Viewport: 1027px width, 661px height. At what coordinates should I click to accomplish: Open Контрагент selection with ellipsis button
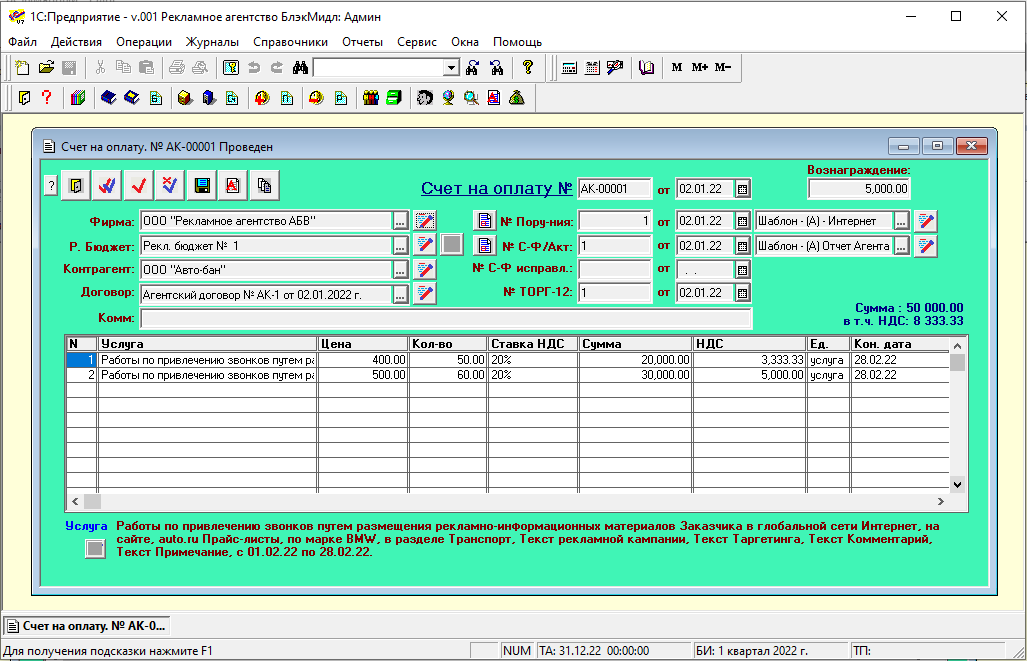(x=400, y=270)
